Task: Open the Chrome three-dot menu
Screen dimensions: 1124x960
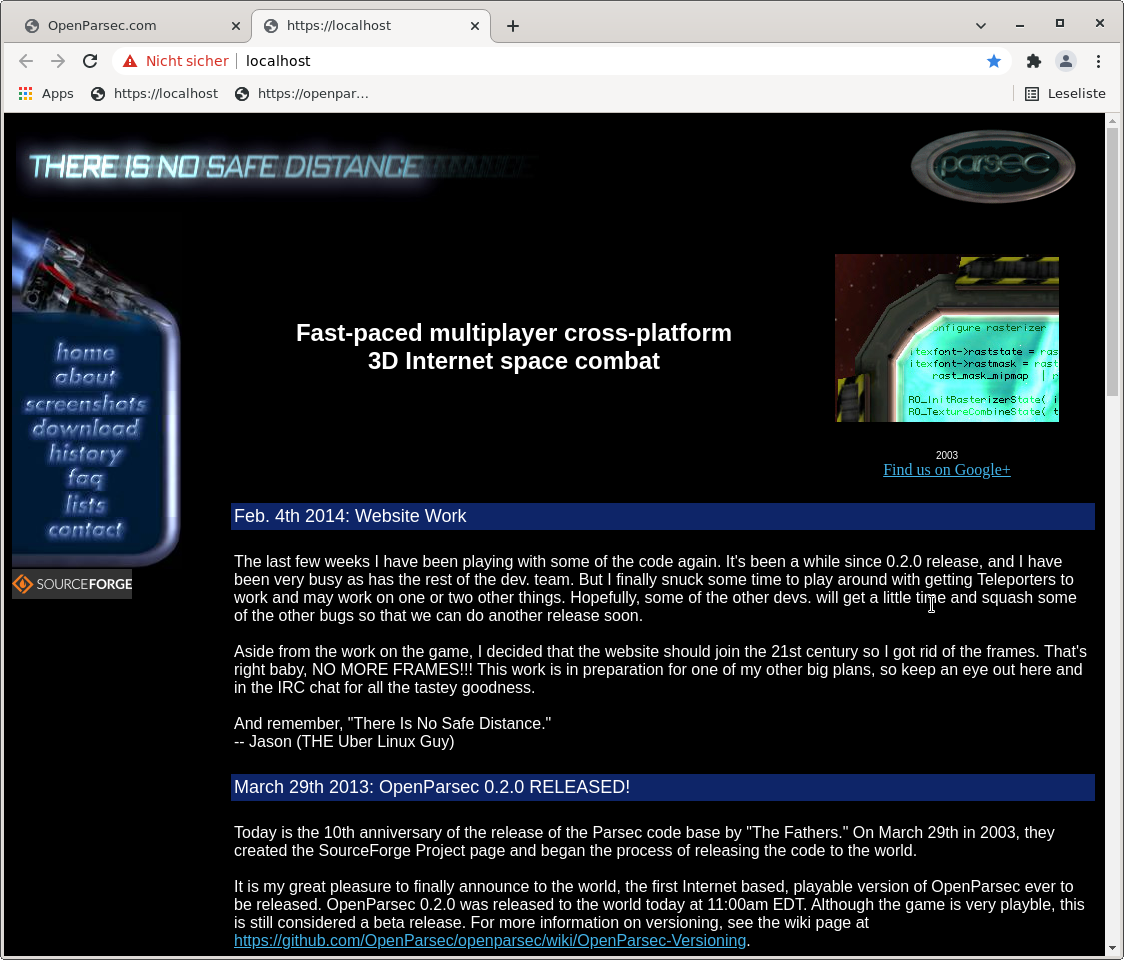Action: (x=1098, y=61)
